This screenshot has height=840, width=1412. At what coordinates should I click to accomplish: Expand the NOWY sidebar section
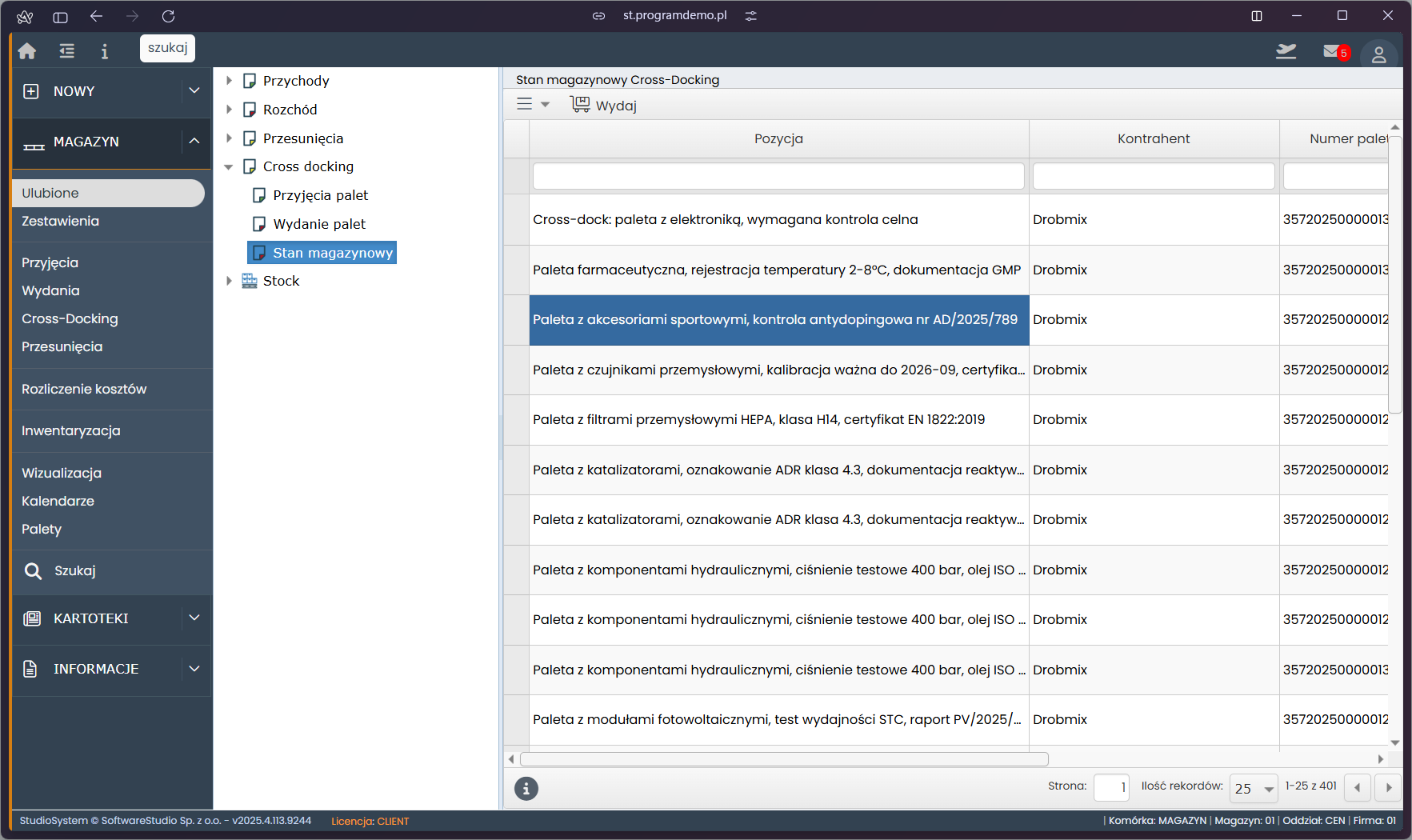click(194, 91)
